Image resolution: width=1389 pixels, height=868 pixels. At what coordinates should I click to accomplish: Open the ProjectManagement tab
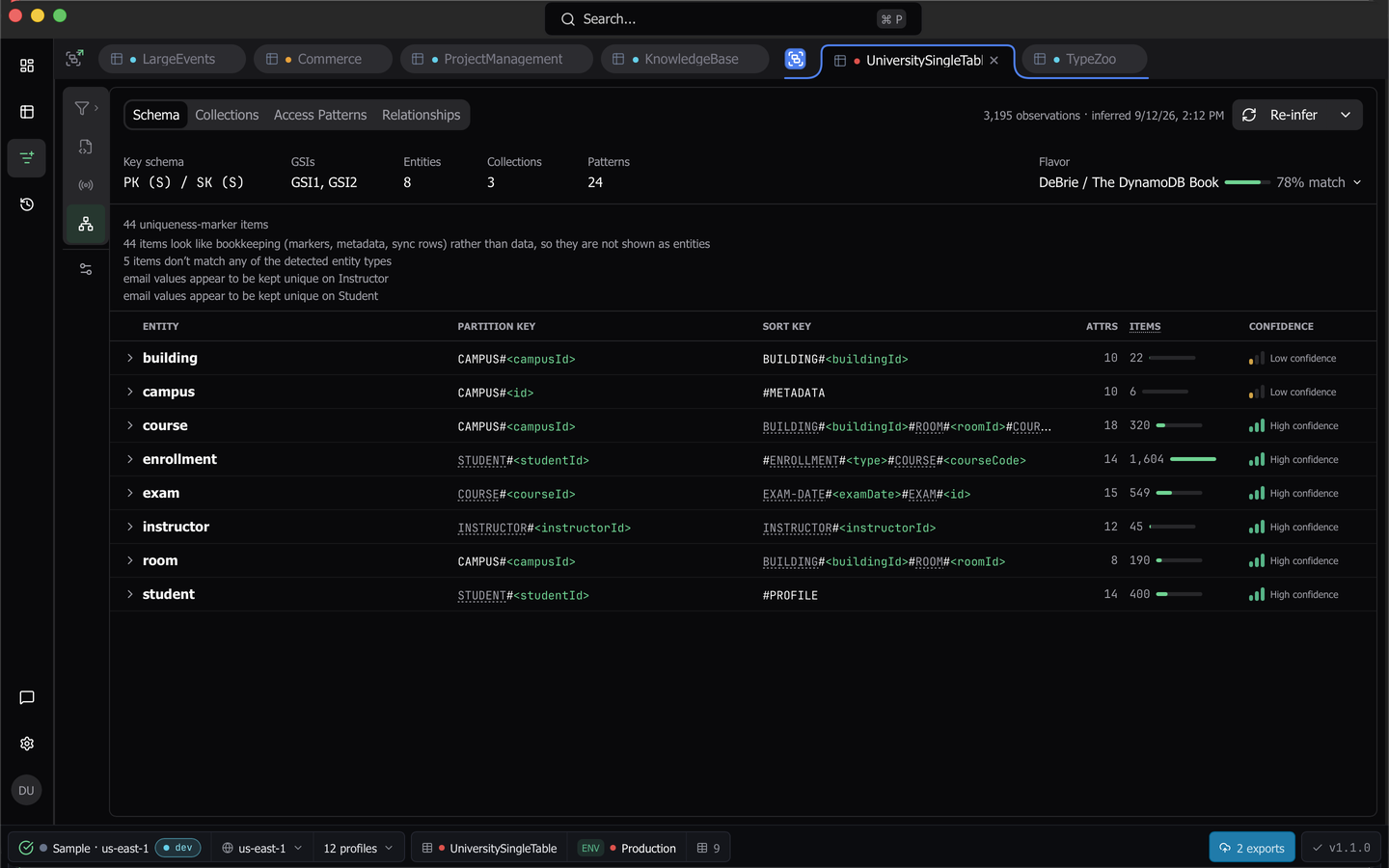(496, 59)
